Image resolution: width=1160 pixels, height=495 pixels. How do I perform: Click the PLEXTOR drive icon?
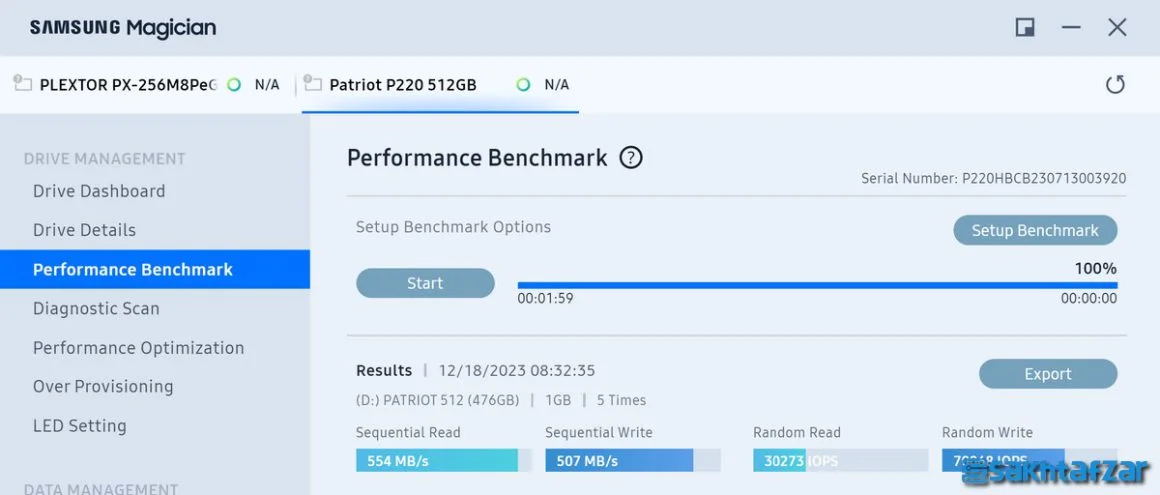click(23, 83)
